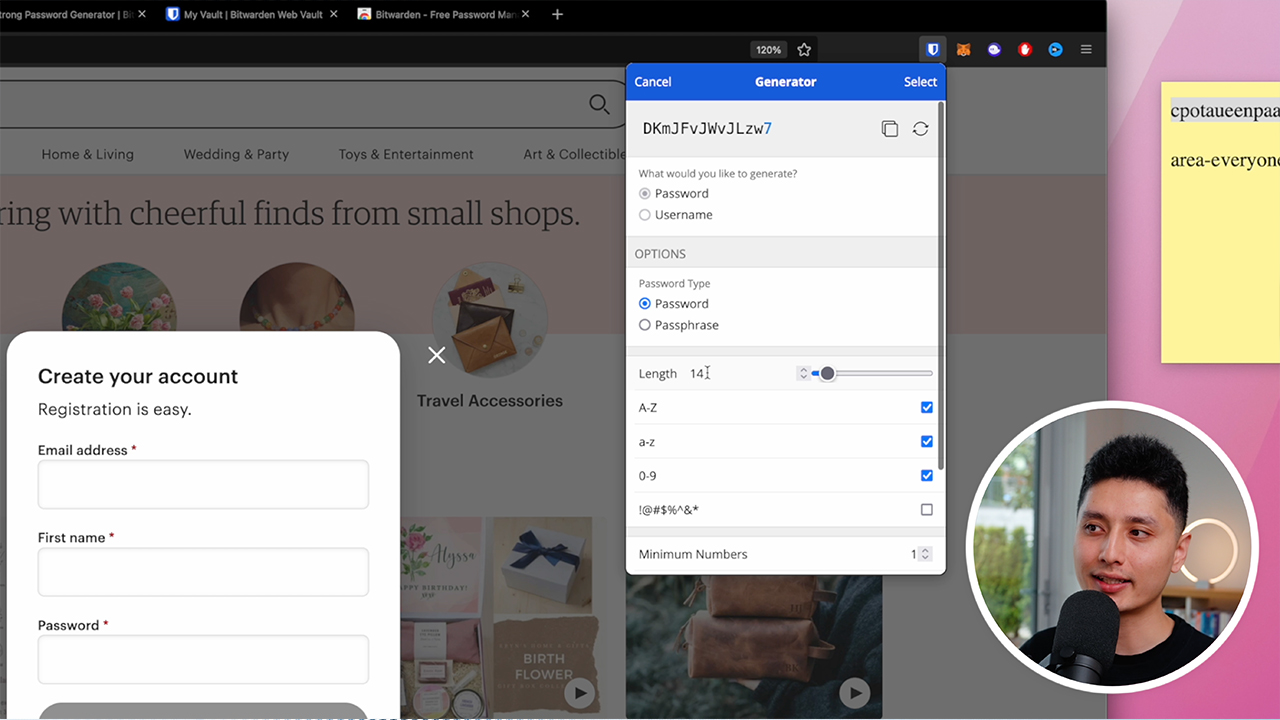Open the Alyssa birthday card thumbnail
This screenshot has height=720, width=1280.
pyautogui.click(x=443, y=565)
